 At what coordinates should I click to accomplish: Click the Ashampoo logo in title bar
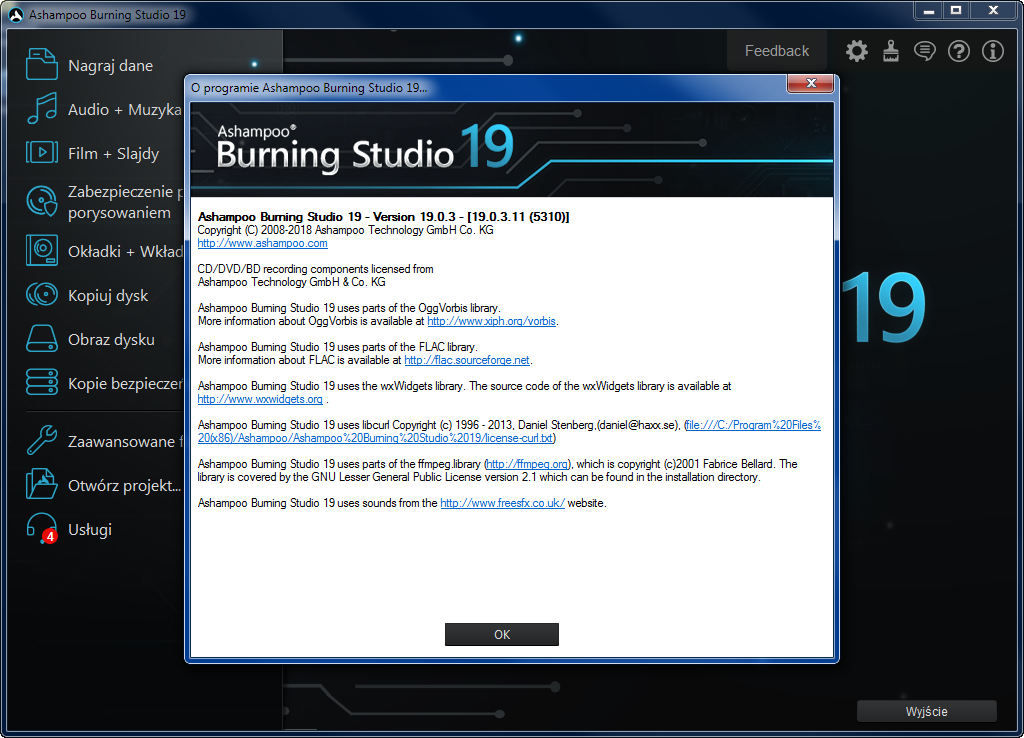pyautogui.click(x=16, y=14)
